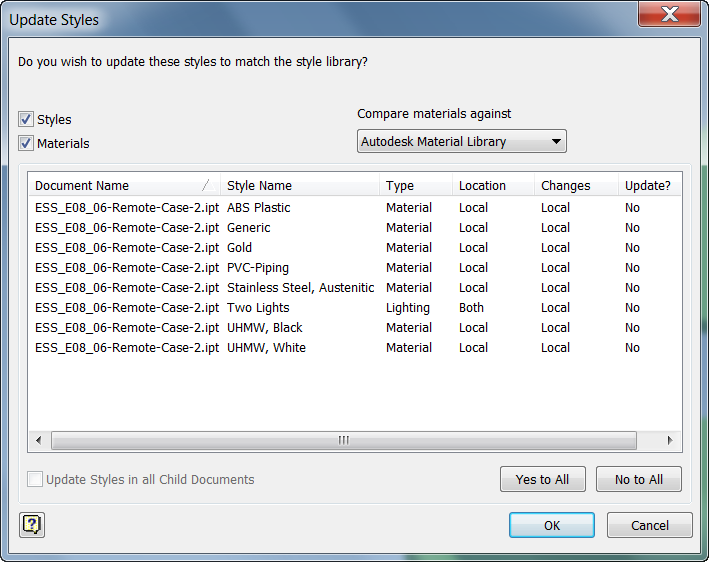This screenshot has width=709, height=562.
Task: Open the Autodesk Material Library dropdown
Action: [462, 142]
